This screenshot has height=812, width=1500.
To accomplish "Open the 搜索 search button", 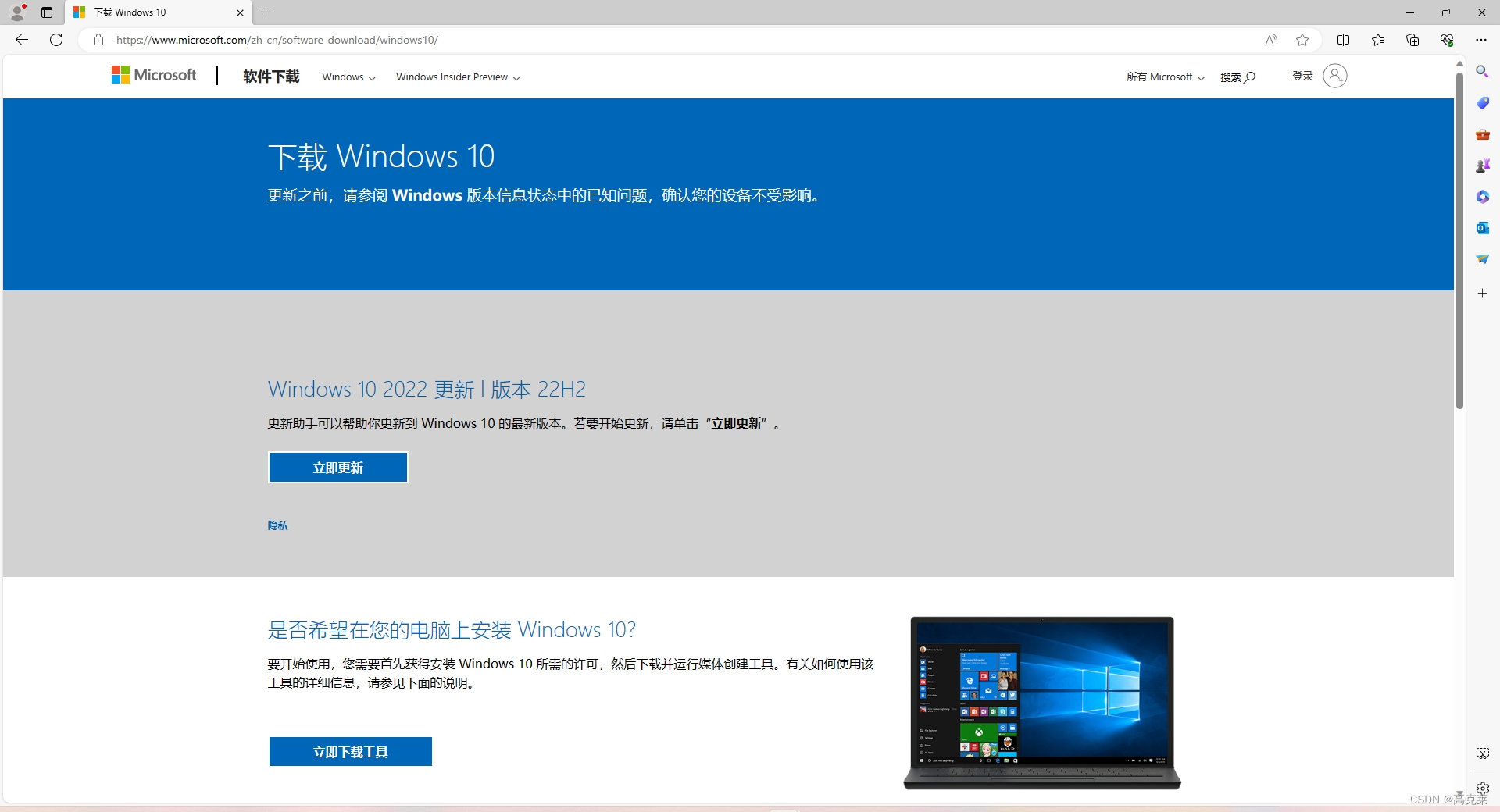I will (x=1237, y=77).
